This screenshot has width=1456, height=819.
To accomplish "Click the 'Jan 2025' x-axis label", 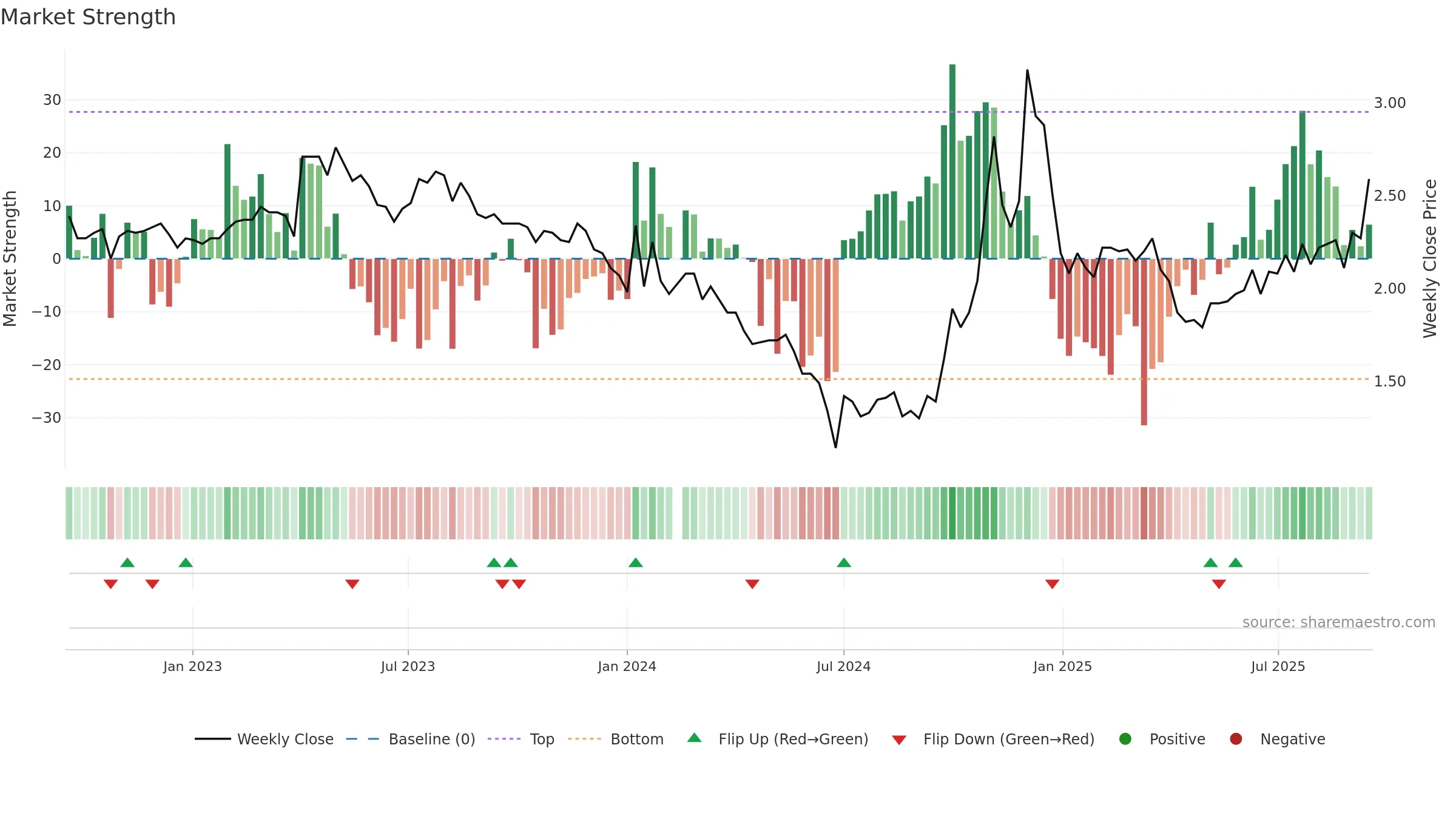I will pos(1062,666).
